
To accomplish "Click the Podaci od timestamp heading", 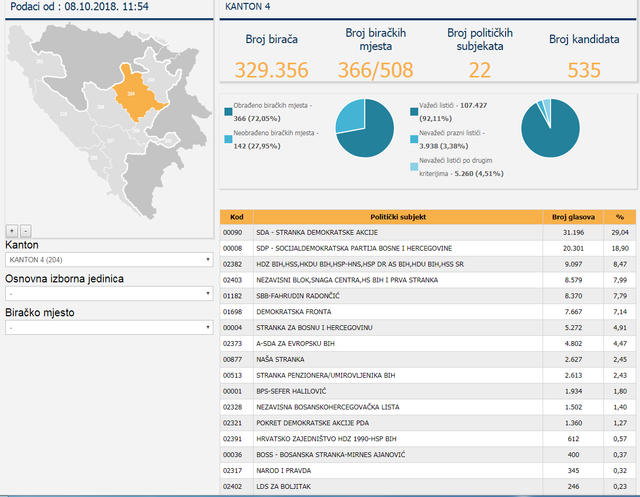I will click(79, 7).
